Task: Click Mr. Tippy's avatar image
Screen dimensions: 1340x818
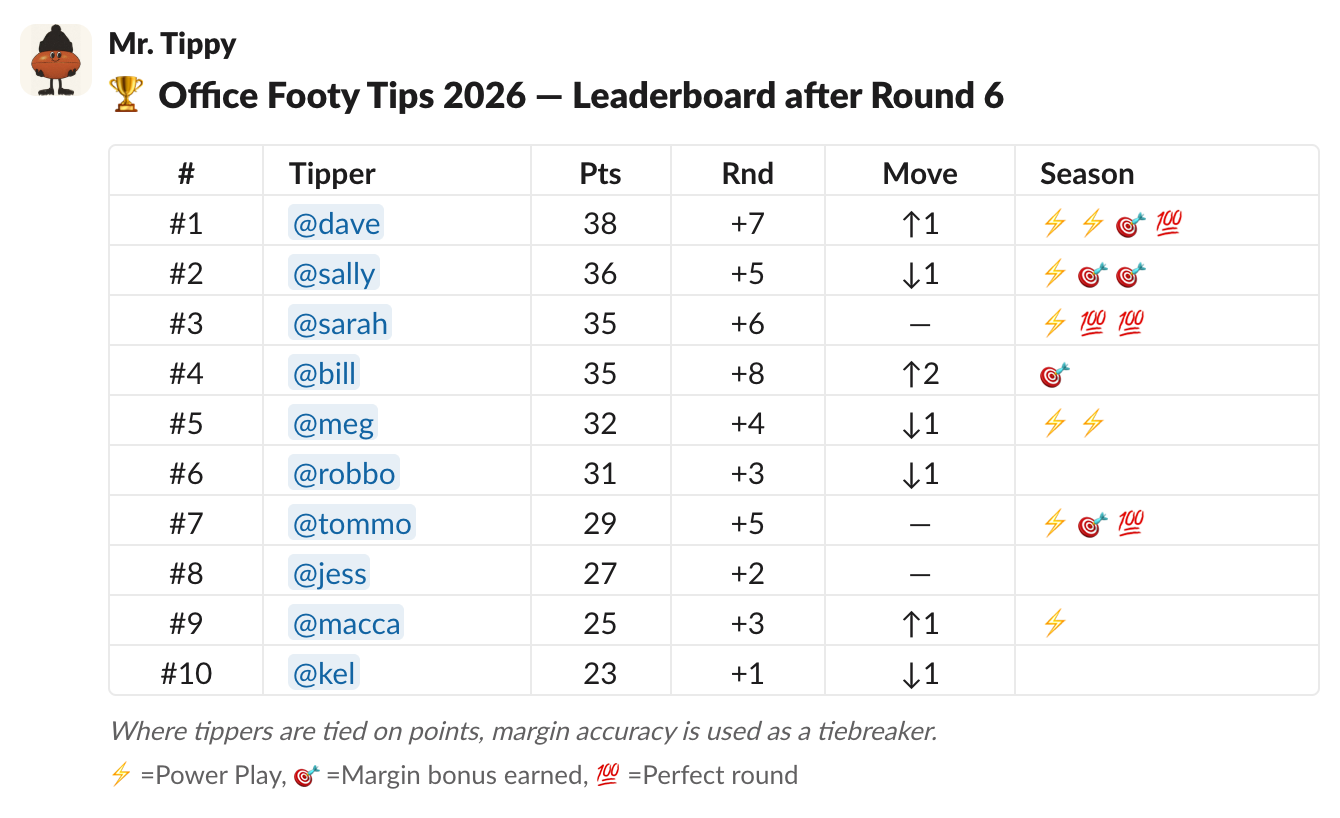Action: pos(56,60)
